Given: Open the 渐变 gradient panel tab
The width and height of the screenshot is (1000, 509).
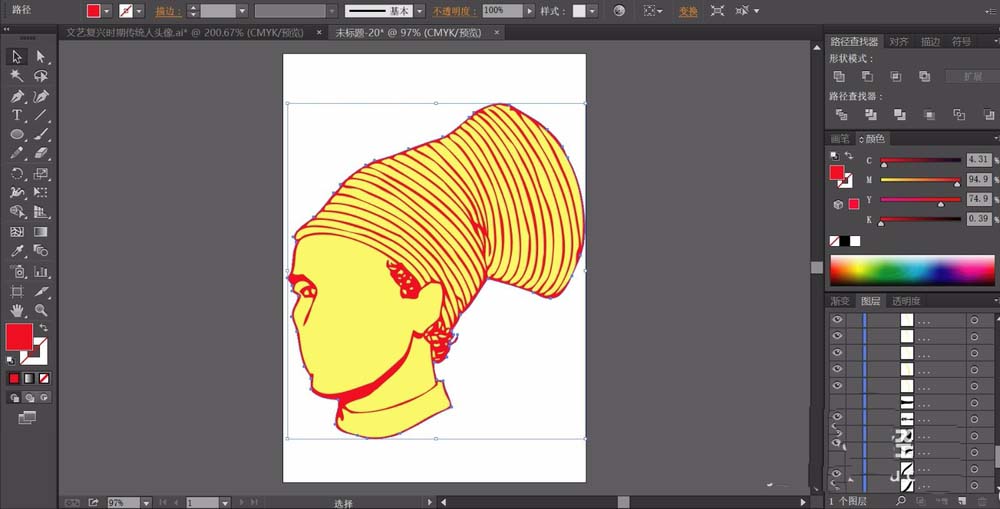Looking at the screenshot, I should tap(839, 301).
